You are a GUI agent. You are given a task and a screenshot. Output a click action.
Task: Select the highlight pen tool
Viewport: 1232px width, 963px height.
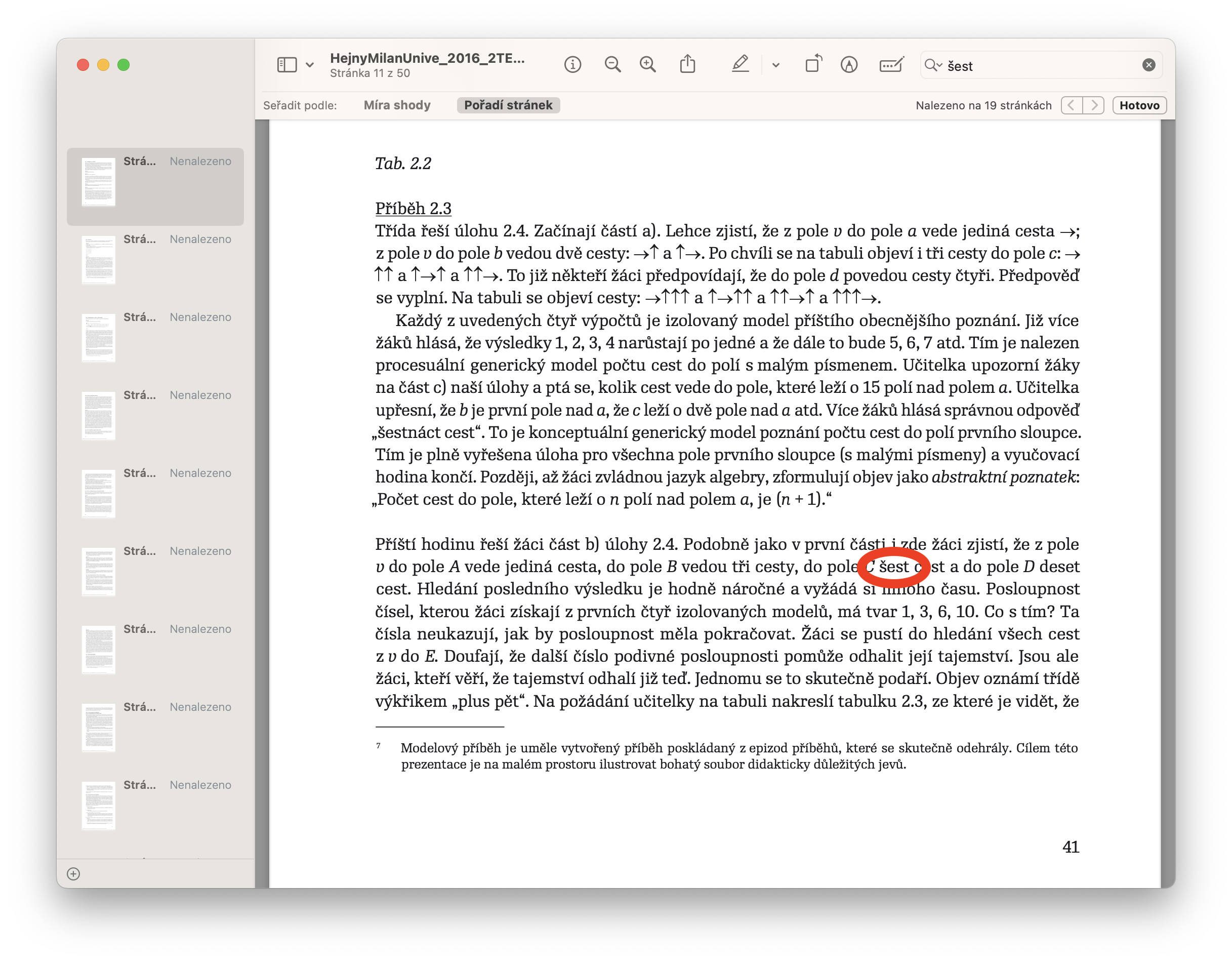(x=740, y=65)
